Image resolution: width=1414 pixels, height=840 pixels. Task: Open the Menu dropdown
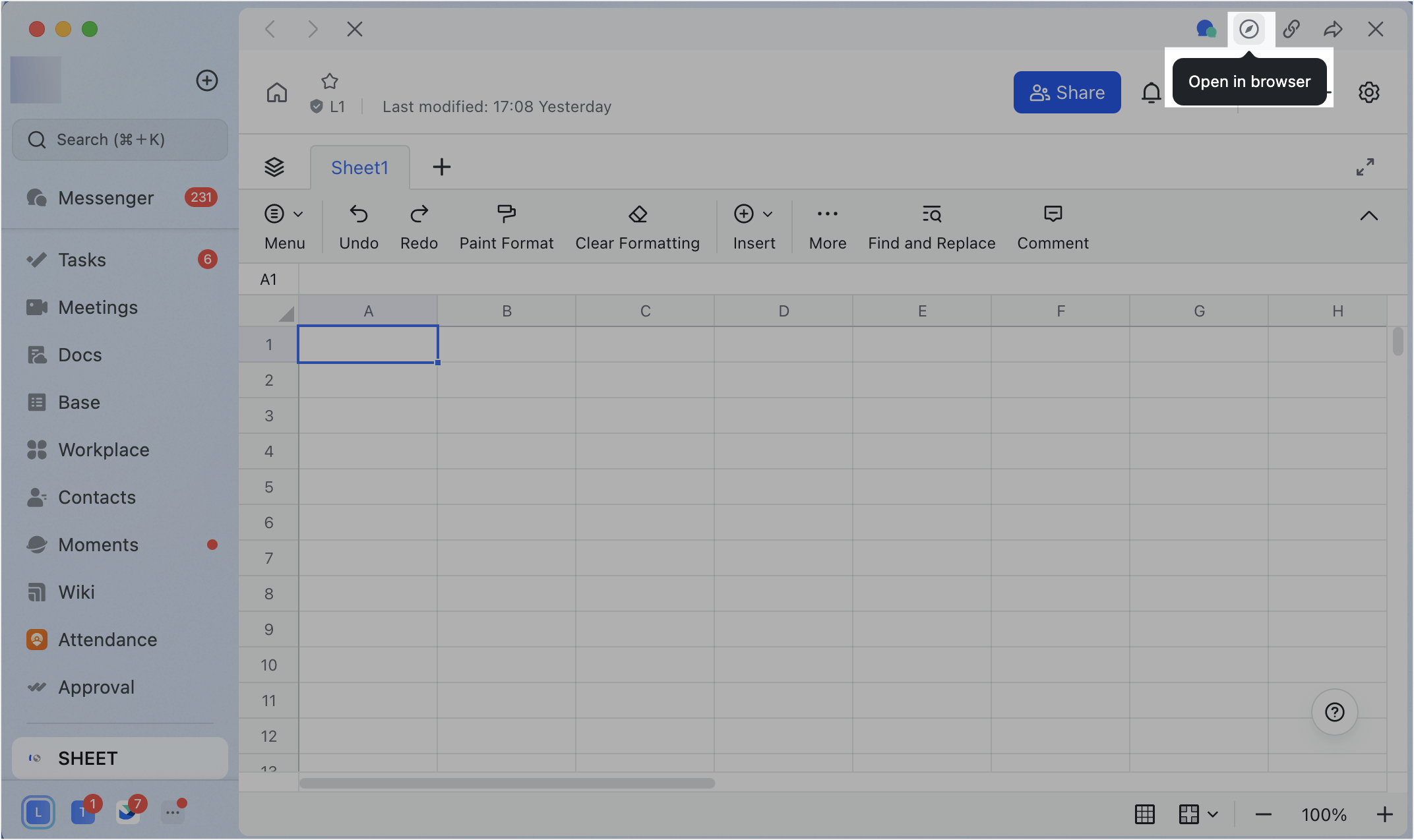[284, 227]
